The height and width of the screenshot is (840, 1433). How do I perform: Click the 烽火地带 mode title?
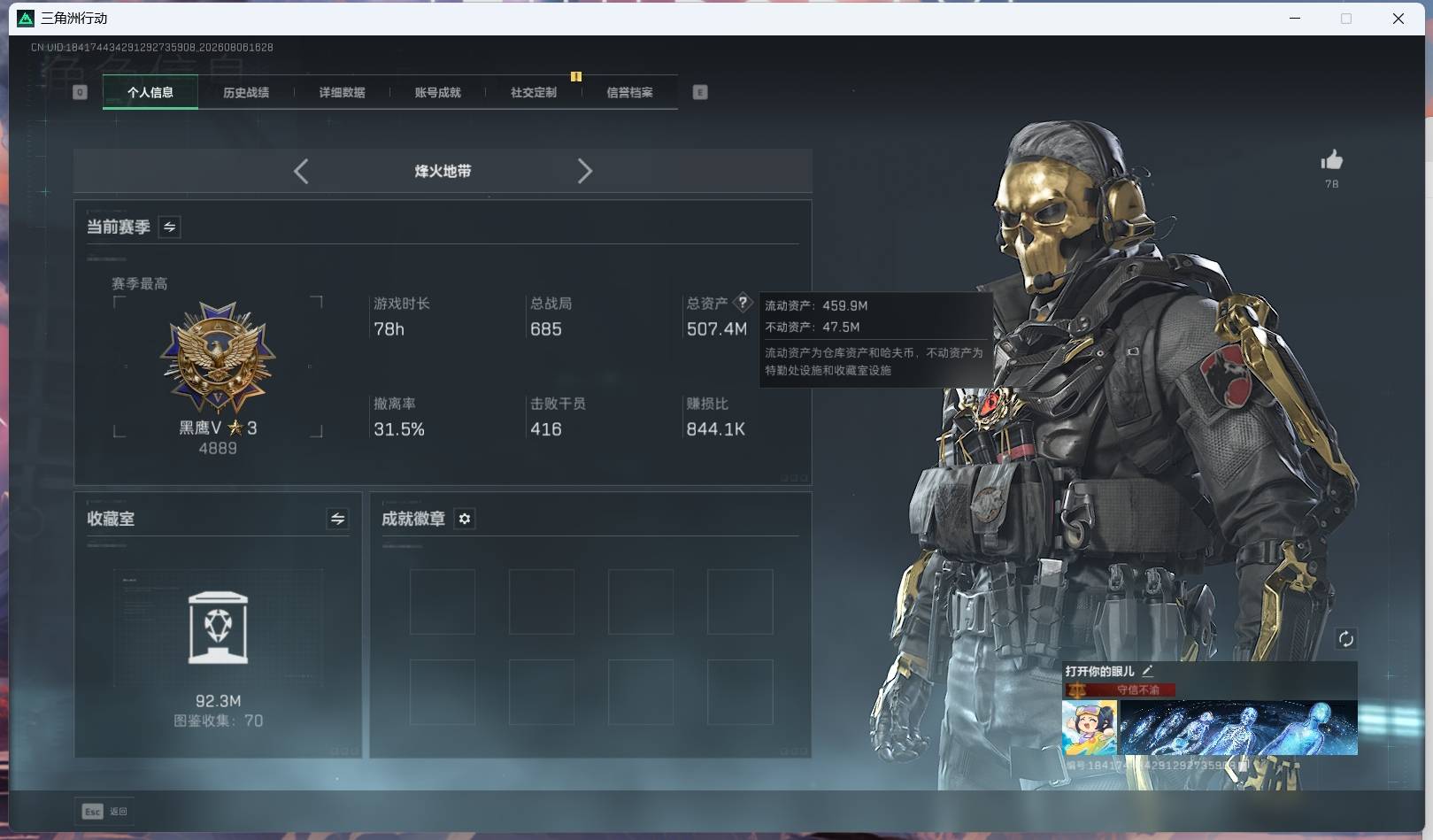[x=443, y=171]
